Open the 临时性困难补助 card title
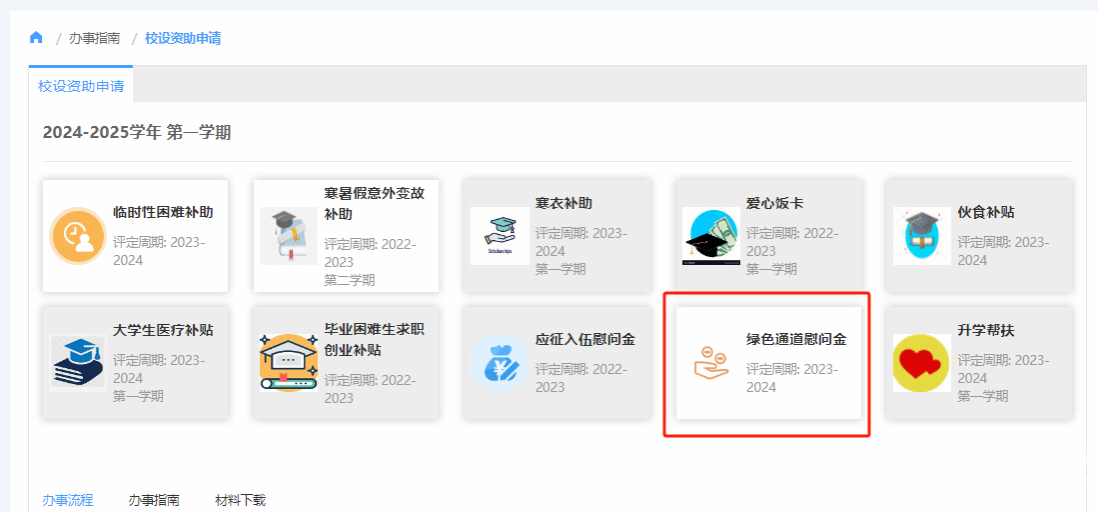The height and width of the screenshot is (512, 1098). [163, 212]
